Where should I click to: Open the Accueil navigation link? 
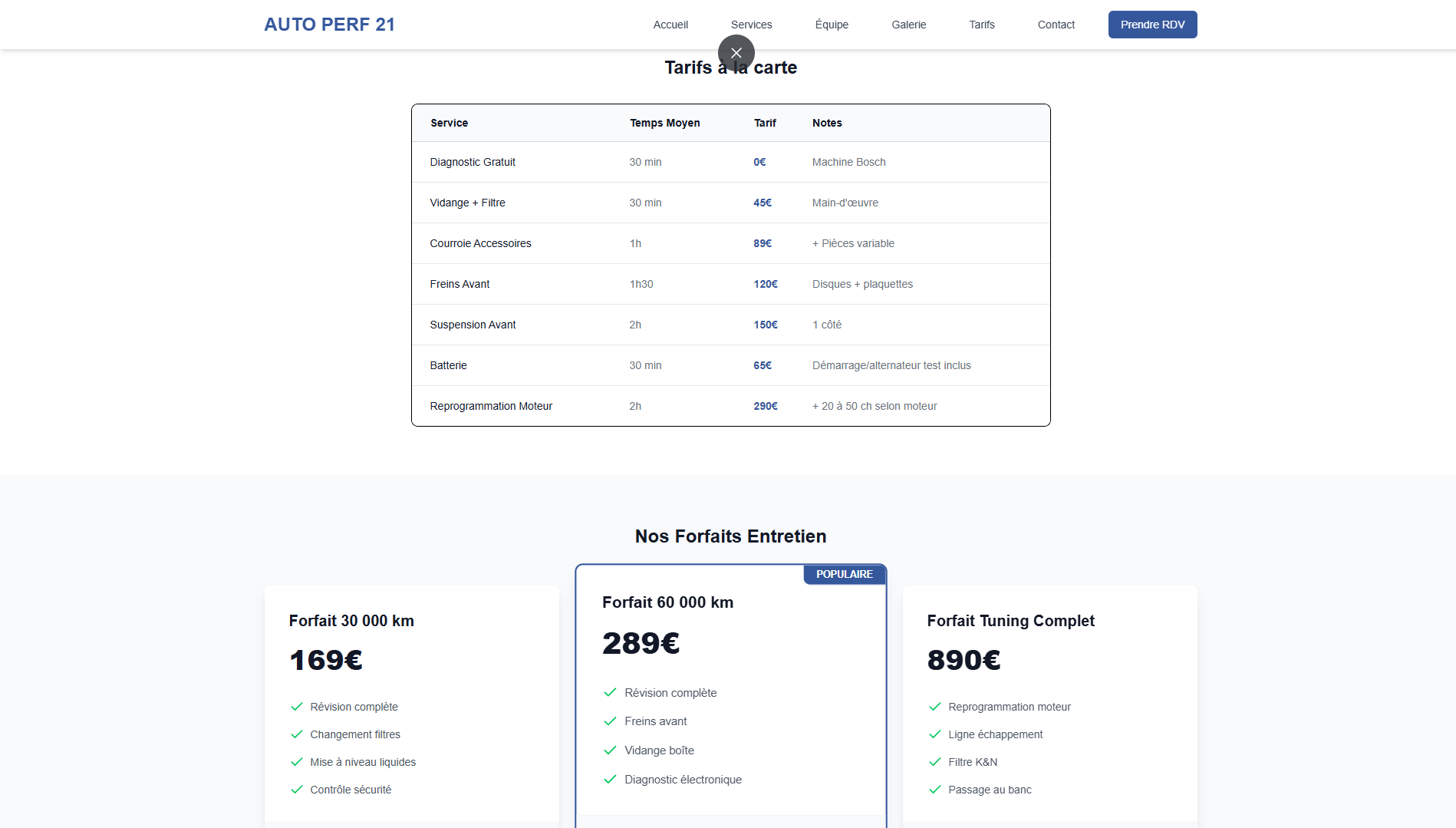point(670,25)
